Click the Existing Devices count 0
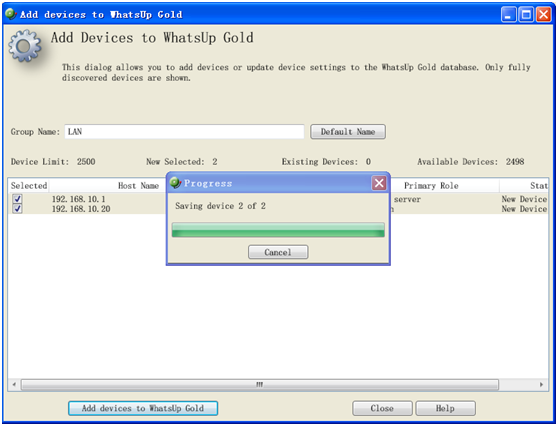558x426 pixels. point(368,162)
